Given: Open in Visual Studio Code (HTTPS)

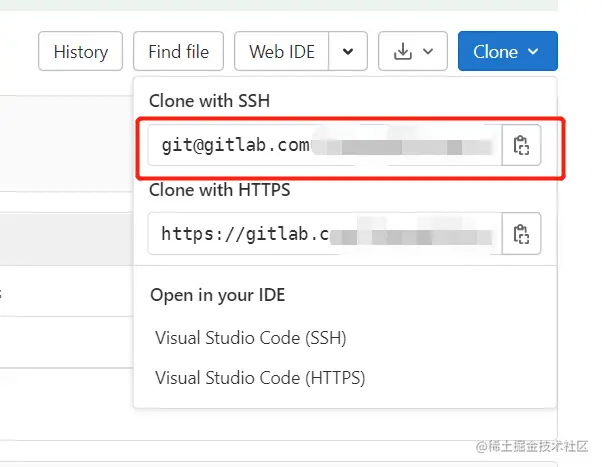Looking at the screenshot, I should [260, 378].
